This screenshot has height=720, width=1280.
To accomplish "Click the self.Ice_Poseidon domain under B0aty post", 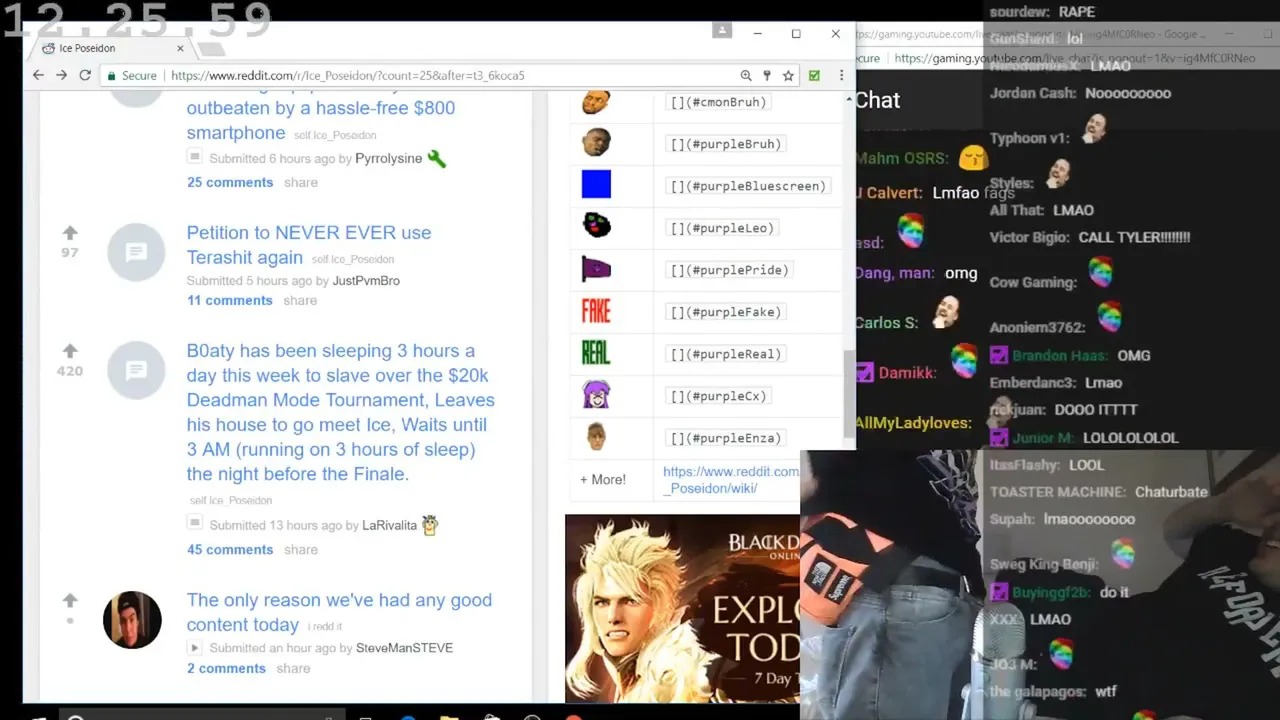I will tap(231, 500).
